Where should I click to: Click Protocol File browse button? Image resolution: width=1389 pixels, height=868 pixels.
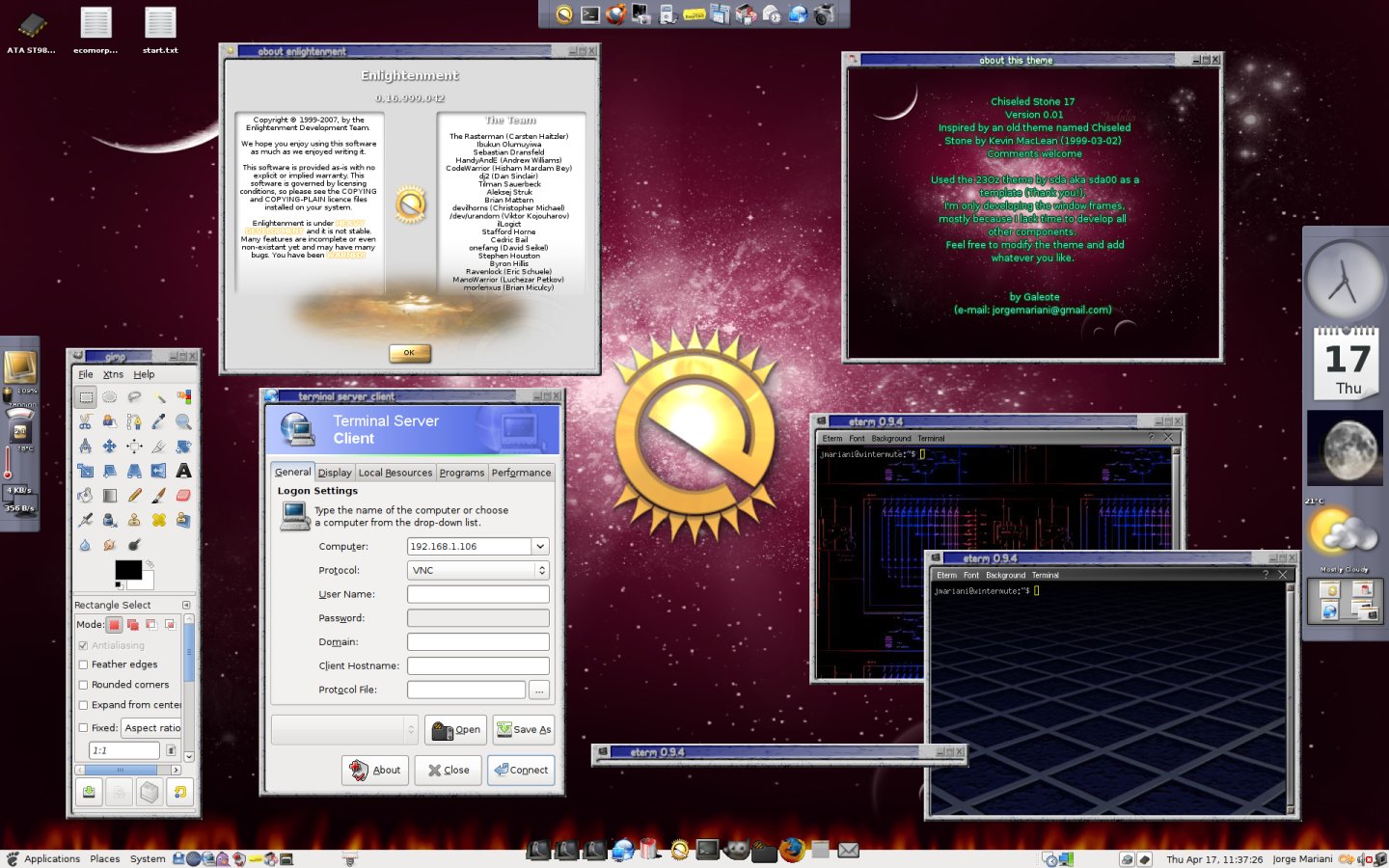pyautogui.click(x=539, y=690)
